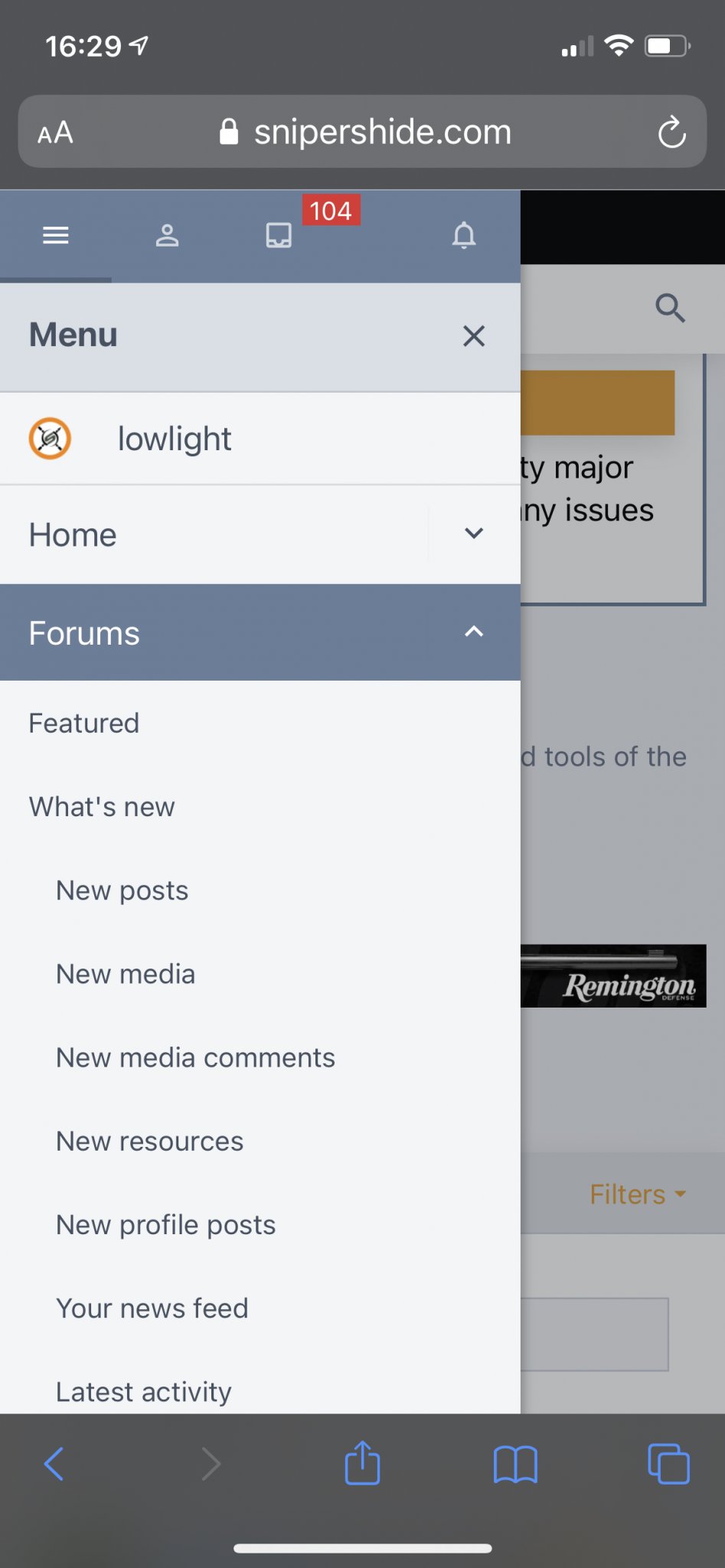Open the inbox icon with 104 badge
This screenshot has height=1568, width=725.
279,235
